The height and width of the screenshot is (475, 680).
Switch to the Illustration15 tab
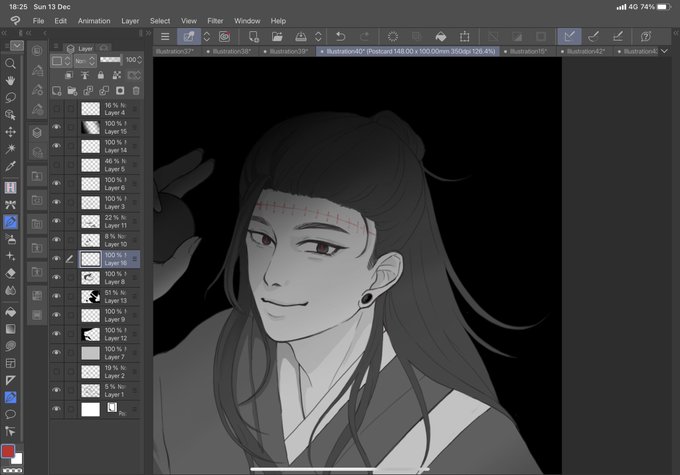click(x=527, y=51)
